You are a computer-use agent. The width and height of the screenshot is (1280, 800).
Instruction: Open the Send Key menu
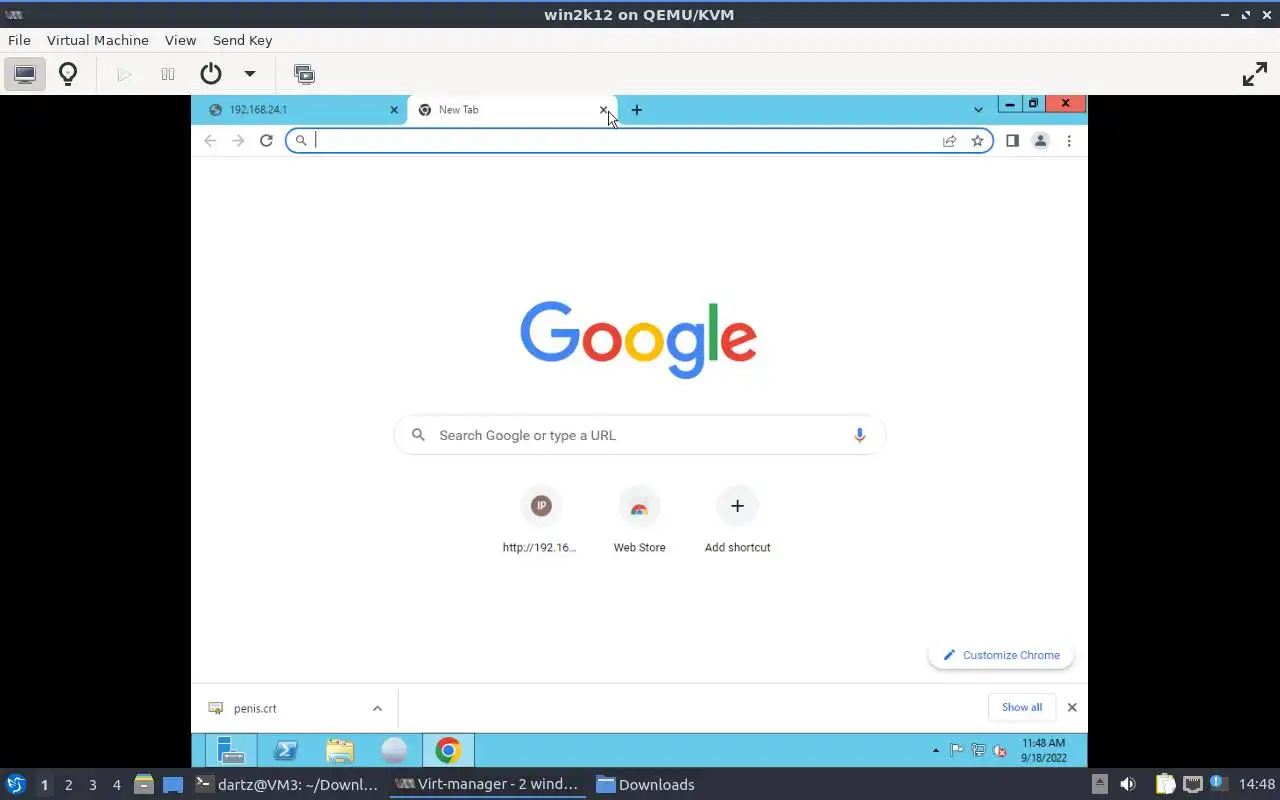pyautogui.click(x=242, y=40)
